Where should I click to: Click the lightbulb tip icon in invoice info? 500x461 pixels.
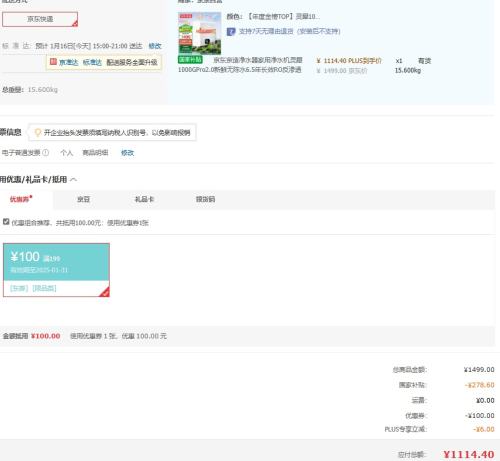point(38,133)
